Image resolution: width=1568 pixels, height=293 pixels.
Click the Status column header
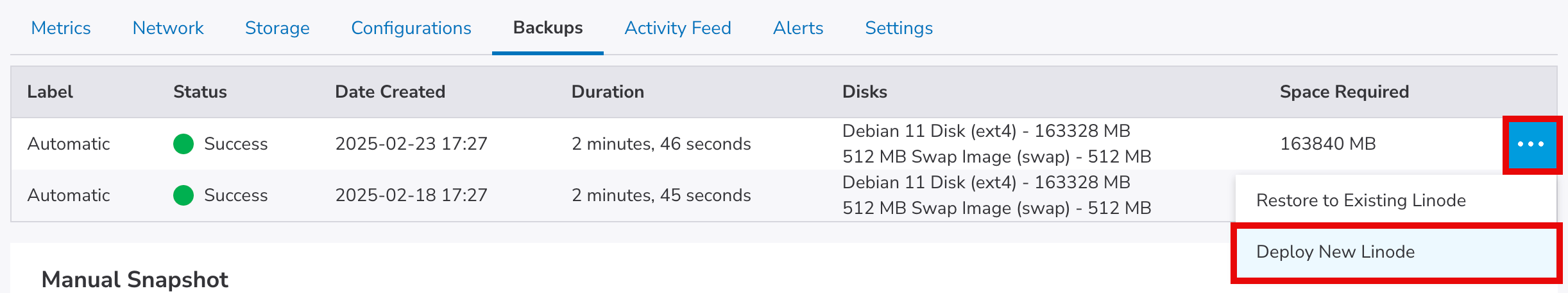(200, 92)
